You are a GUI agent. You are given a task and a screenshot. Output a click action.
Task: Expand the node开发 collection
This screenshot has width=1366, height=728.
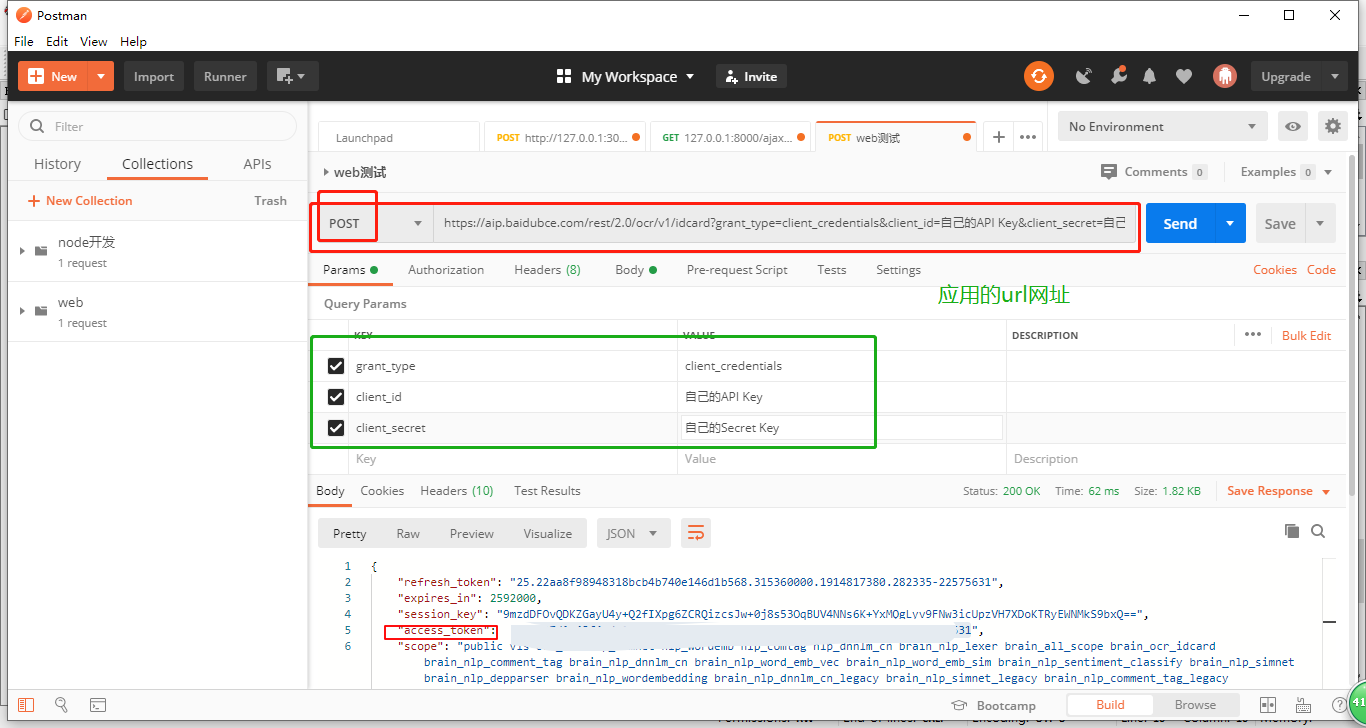[22, 251]
